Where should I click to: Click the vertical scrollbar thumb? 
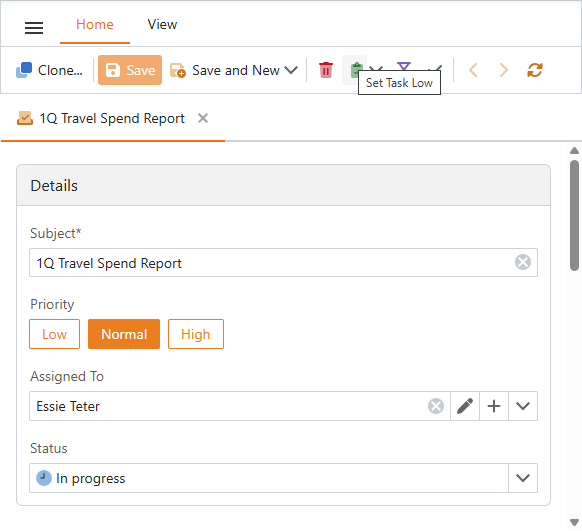574,215
